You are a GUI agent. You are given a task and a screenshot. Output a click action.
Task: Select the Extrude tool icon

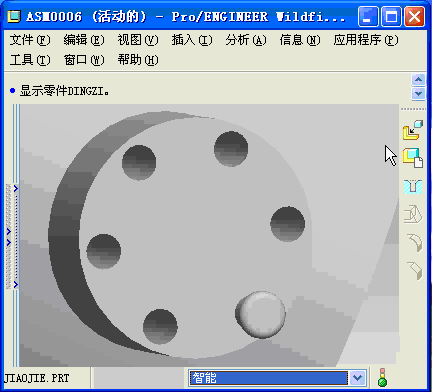pos(413,214)
